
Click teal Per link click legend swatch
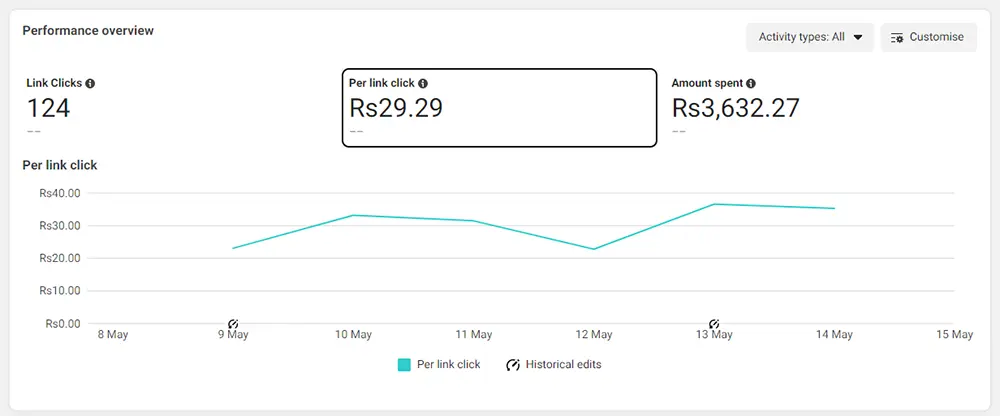(404, 365)
